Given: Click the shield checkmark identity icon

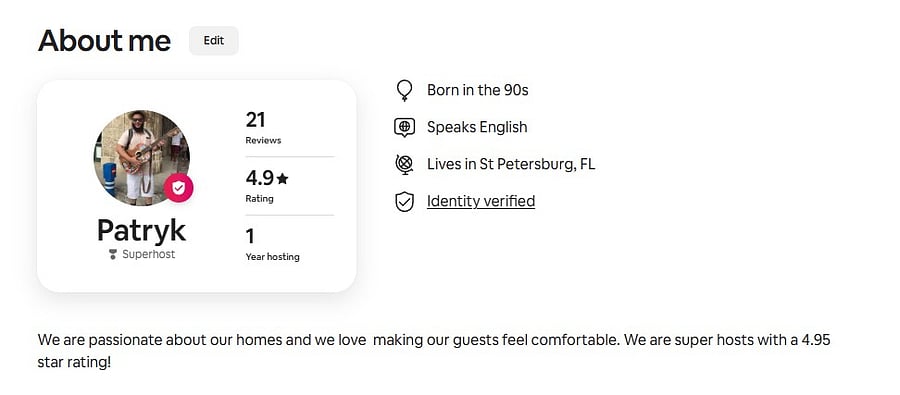Looking at the screenshot, I should (404, 202).
